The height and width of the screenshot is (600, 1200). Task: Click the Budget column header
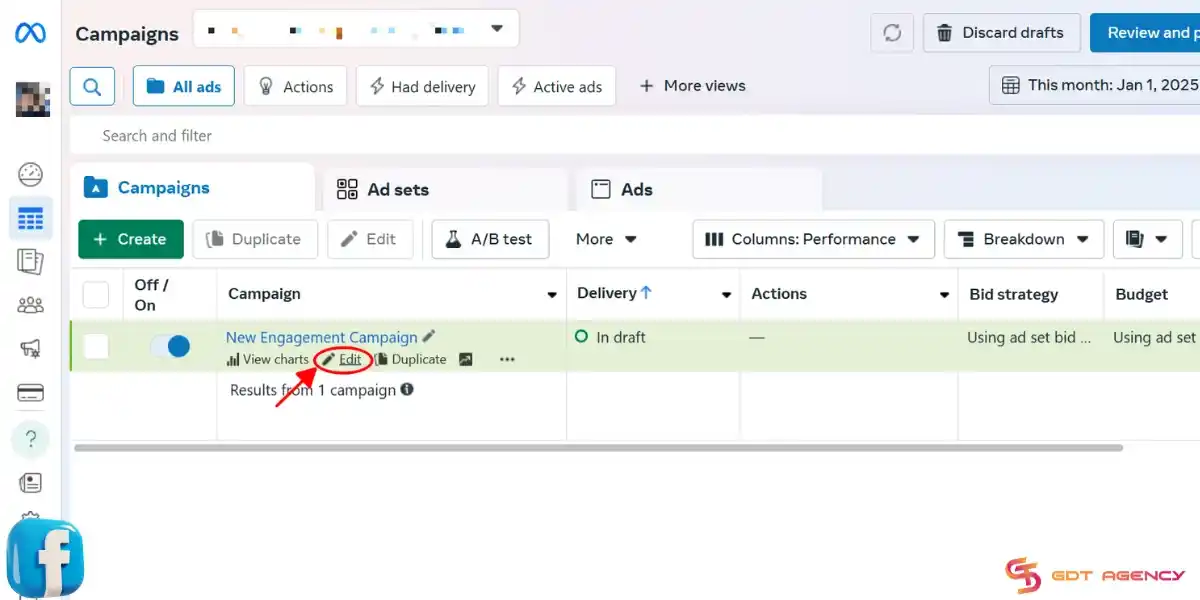point(1142,294)
